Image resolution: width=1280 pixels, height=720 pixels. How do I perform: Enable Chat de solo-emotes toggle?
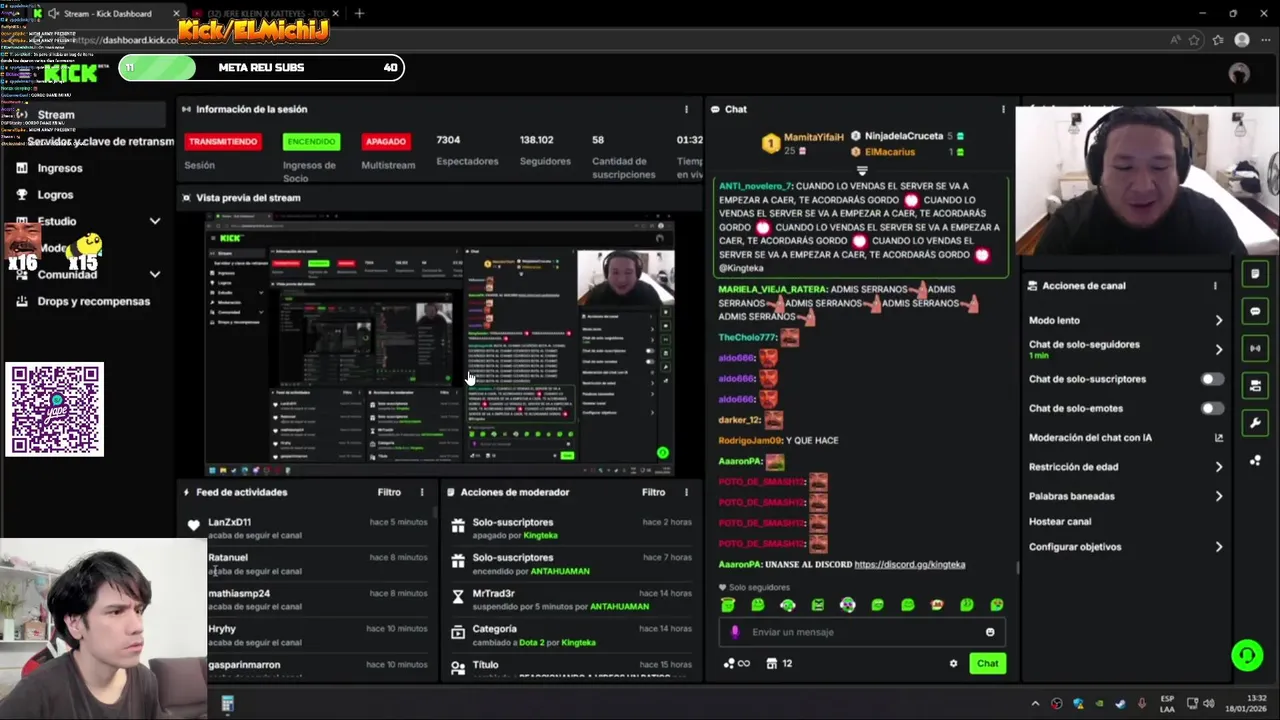(1211, 408)
